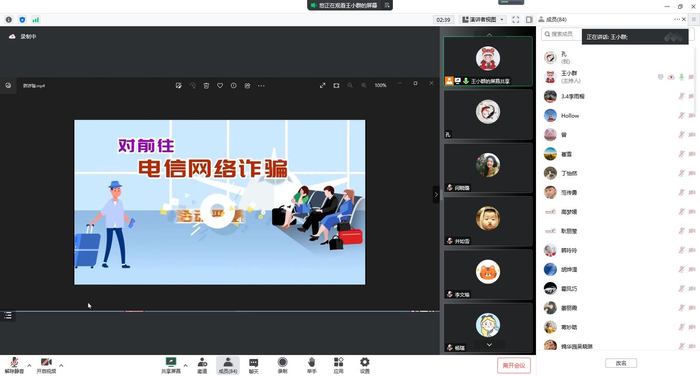
Task: Click the 成员(84) panel title
Action: pos(556,19)
